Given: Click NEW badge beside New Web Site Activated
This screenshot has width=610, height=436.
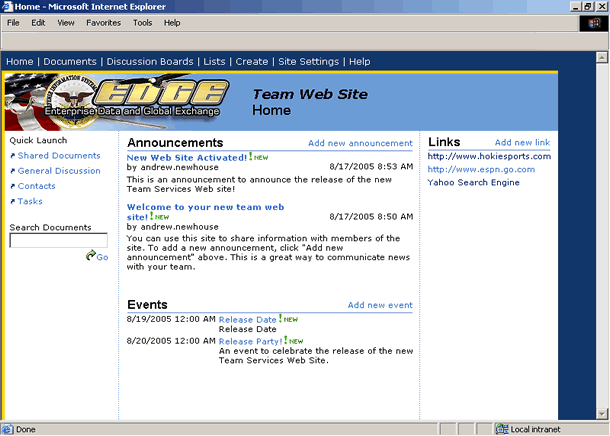Looking at the screenshot, I should click(259, 157).
